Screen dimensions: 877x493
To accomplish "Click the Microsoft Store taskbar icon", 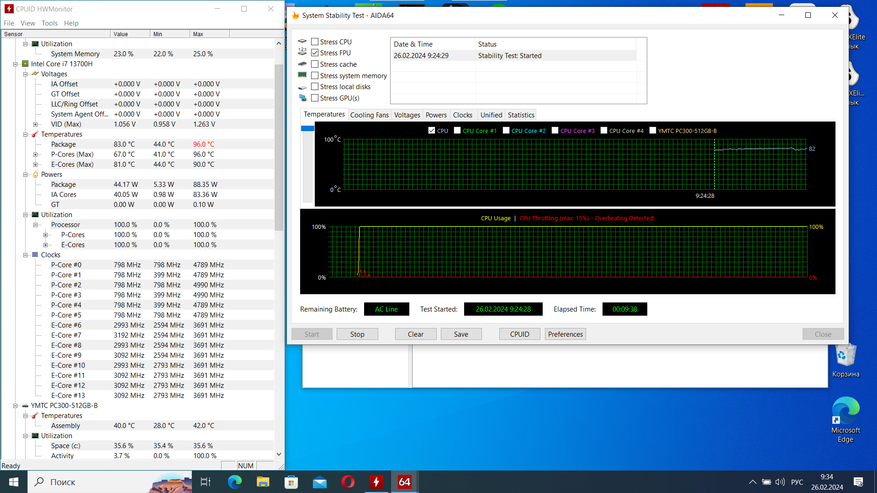I will 291,482.
